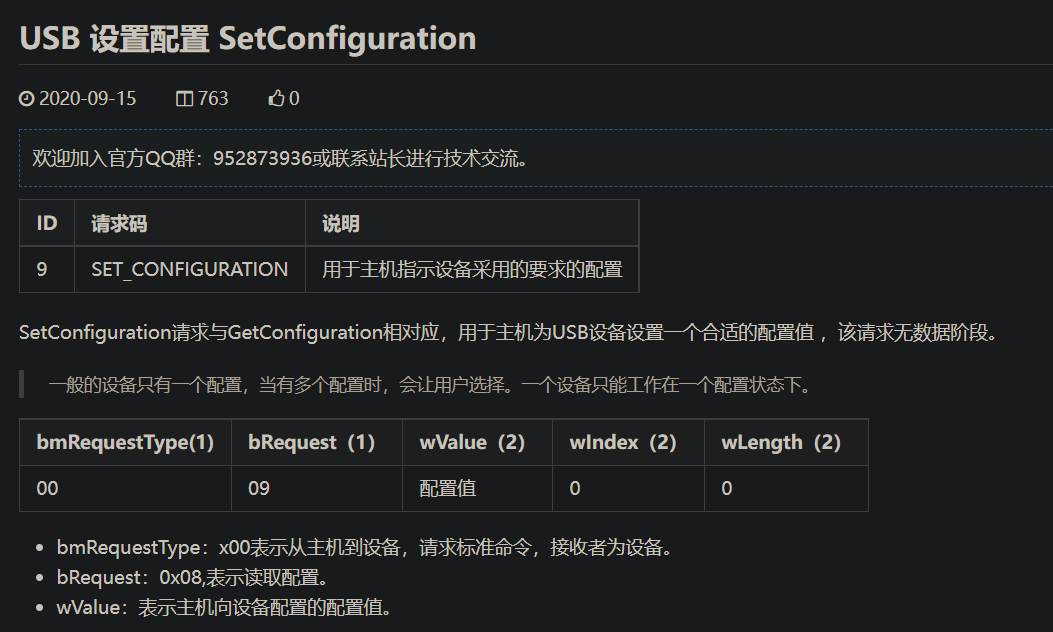Click the 说明 table column header
The width and height of the screenshot is (1053, 632).
tap(340, 223)
